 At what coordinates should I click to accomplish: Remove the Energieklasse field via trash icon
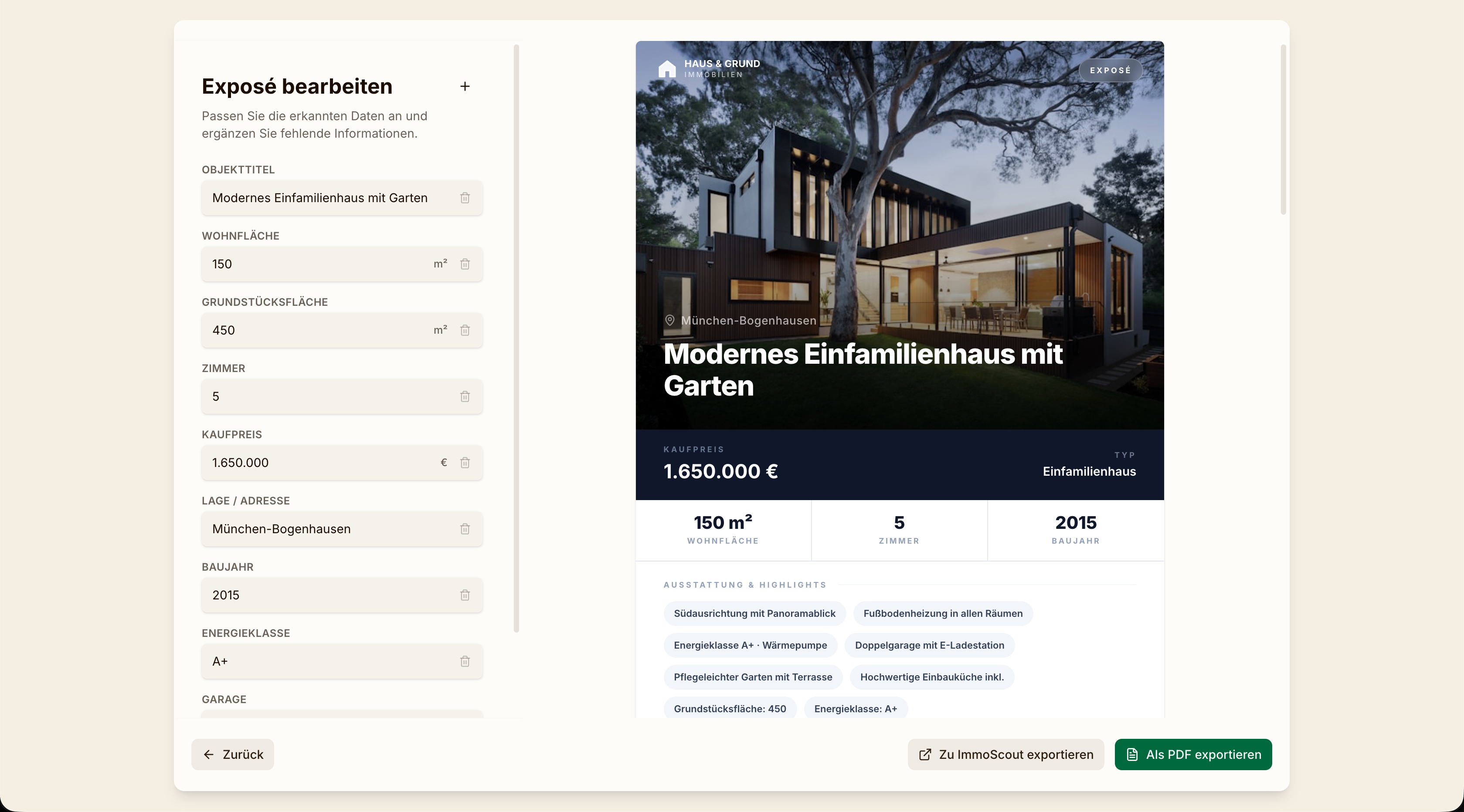[465, 661]
